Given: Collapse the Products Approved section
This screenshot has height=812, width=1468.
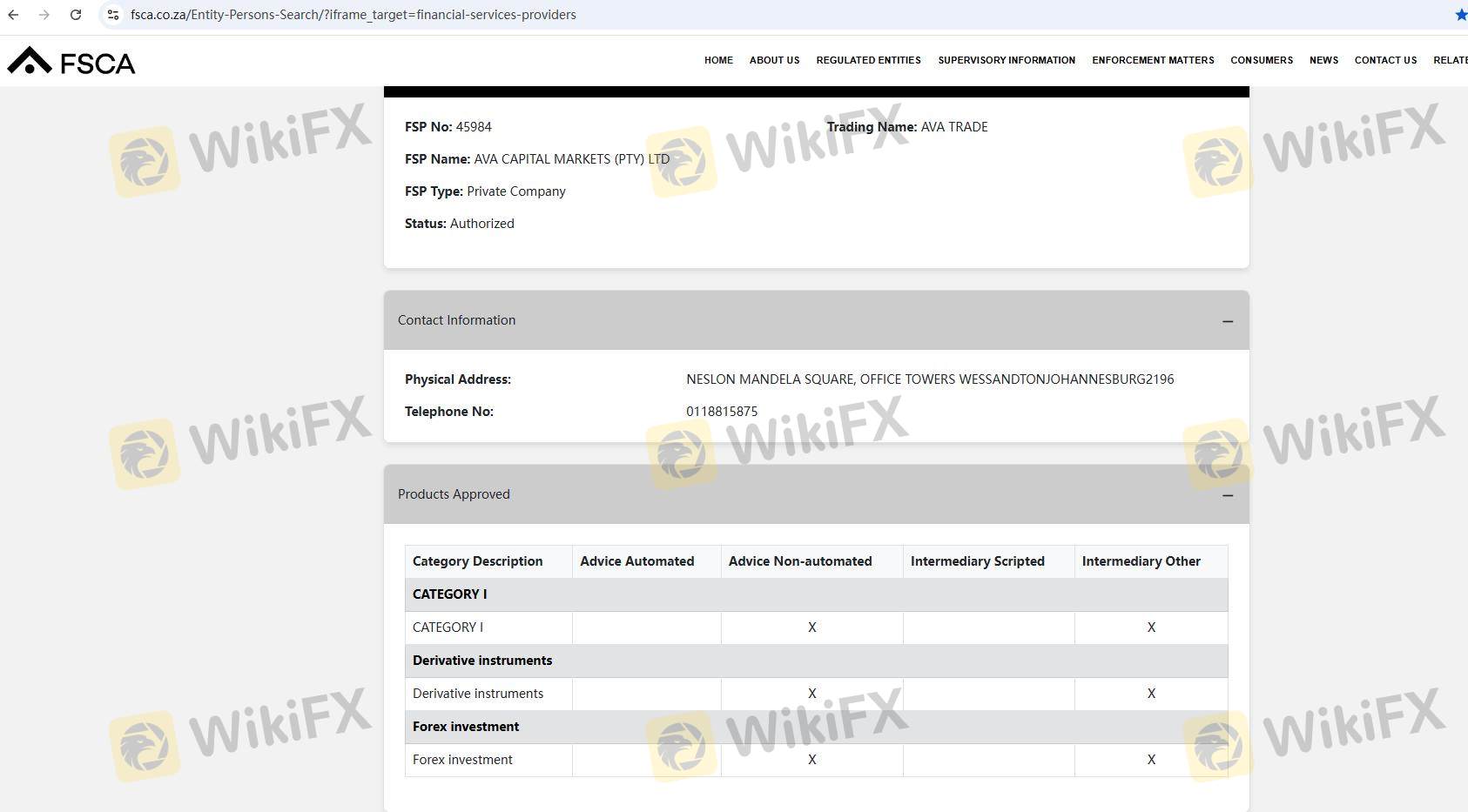Looking at the screenshot, I should click(1227, 495).
